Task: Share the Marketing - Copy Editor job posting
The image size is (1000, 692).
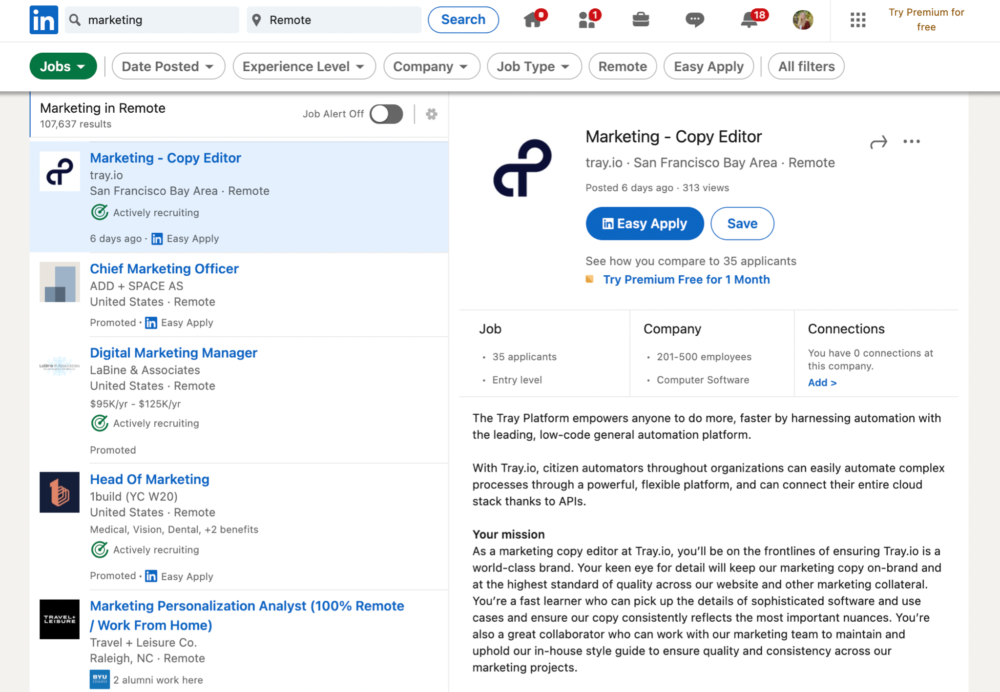Action: 877,141
